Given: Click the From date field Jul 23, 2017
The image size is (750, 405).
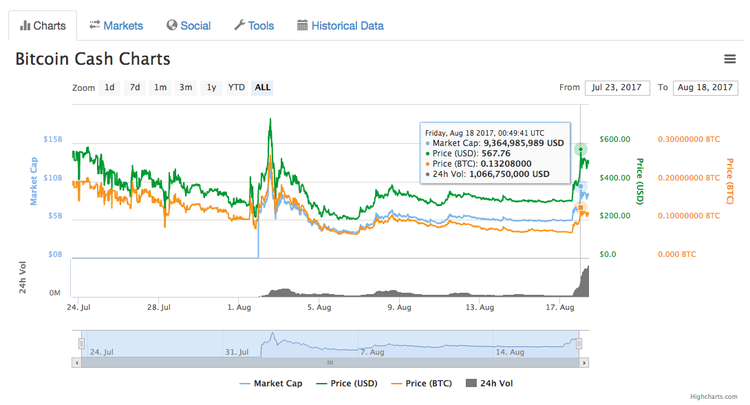Looking at the screenshot, I should [x=617, y=88].
